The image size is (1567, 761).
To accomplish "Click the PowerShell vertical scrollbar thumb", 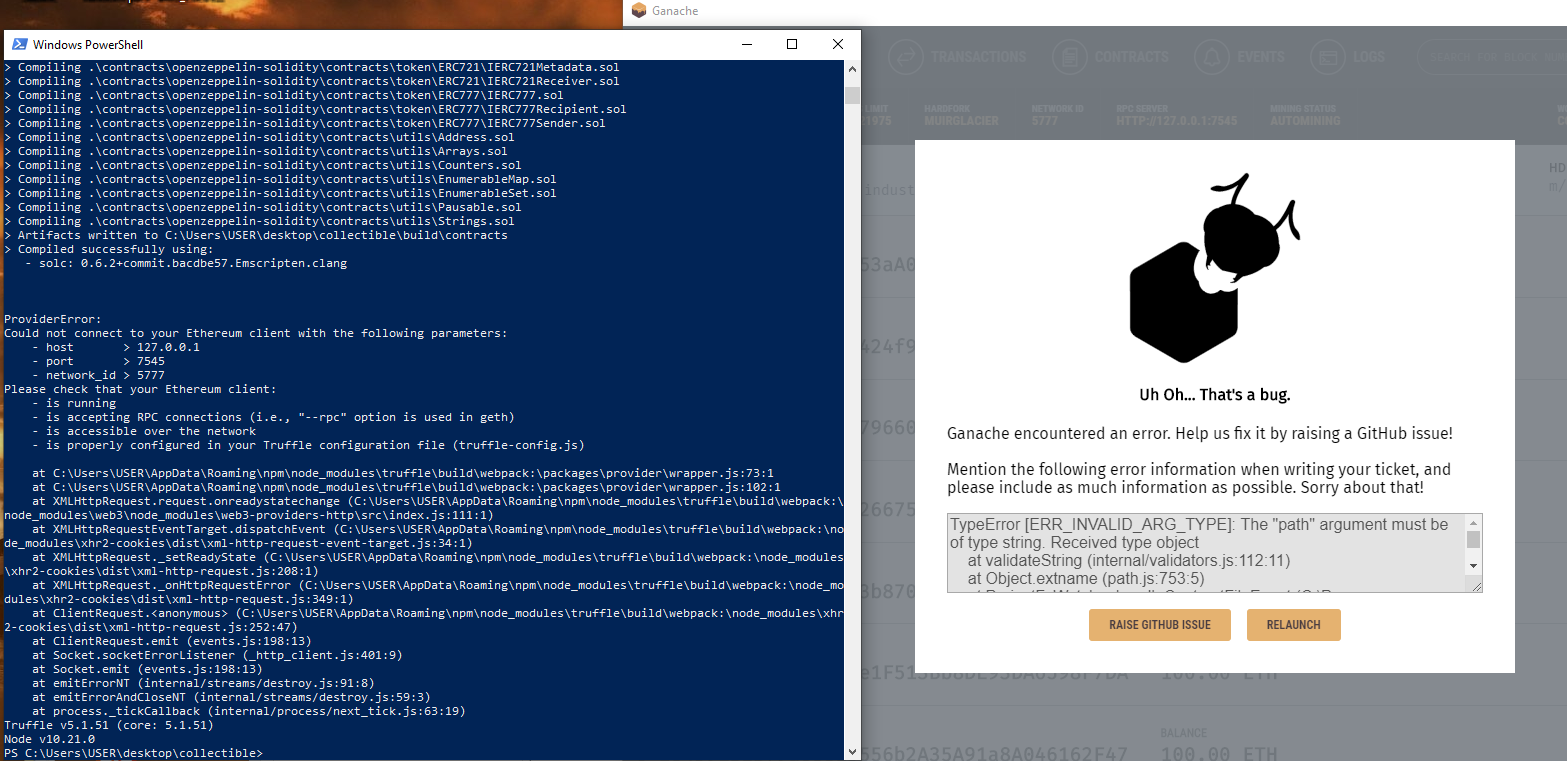I will 852,95.
